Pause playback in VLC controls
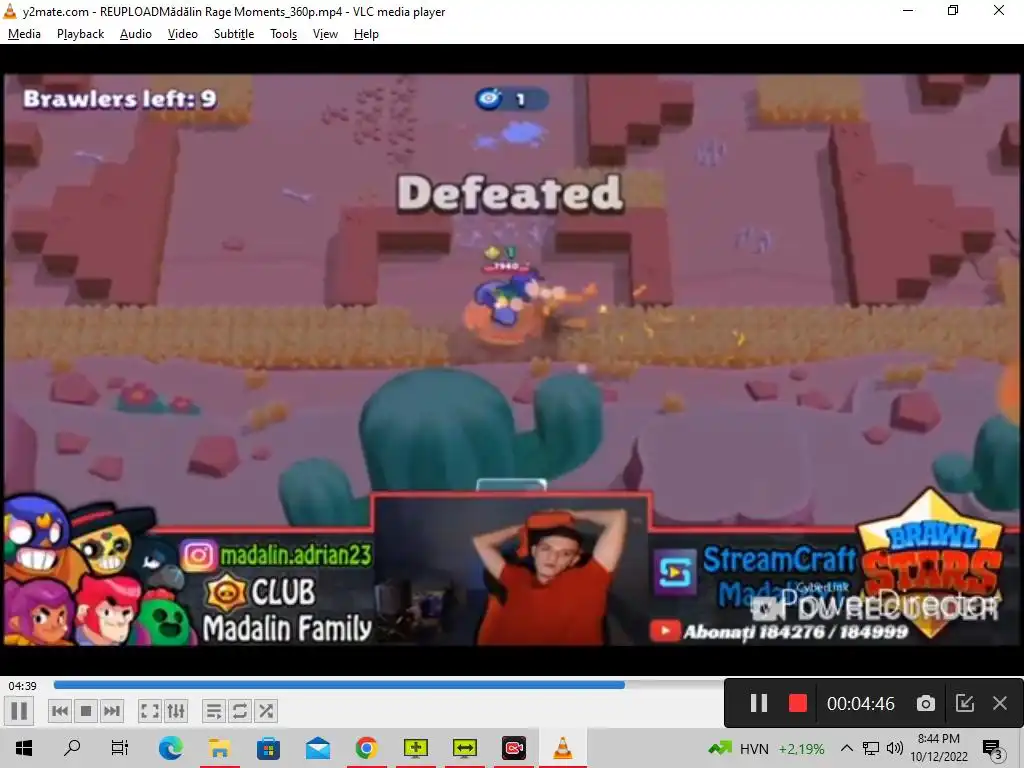Image resolution: width=1024 pixels, height=768 pixels. coord(19,711)
